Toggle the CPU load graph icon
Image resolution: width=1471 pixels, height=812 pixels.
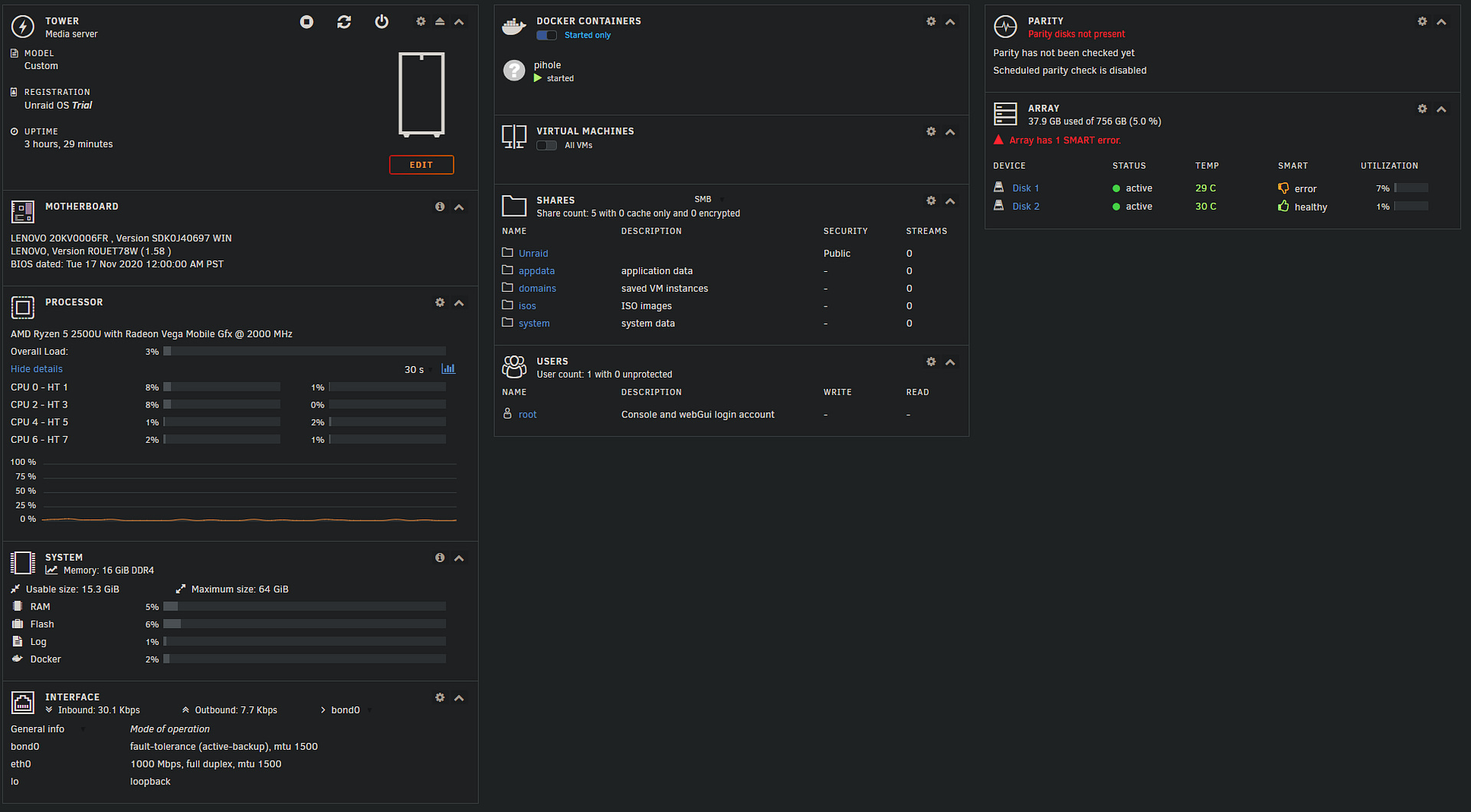pyautogui.click(x=448, y=369)
